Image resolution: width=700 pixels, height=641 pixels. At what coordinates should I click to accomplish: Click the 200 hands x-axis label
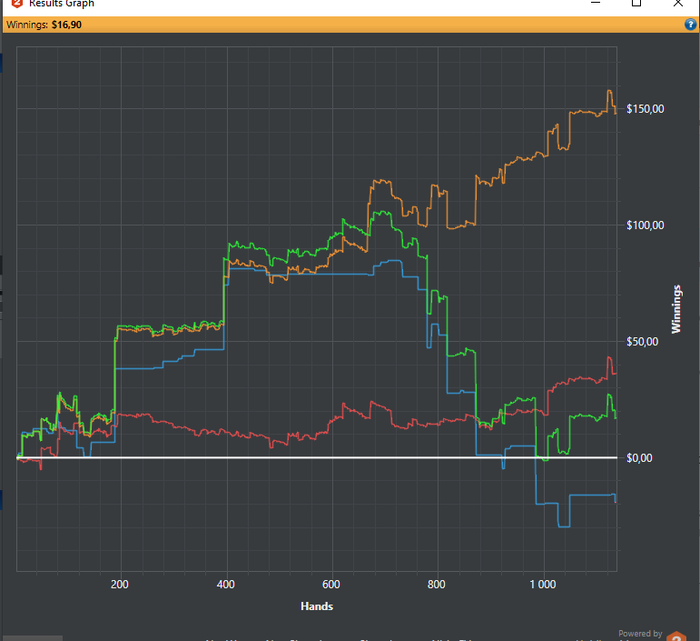coord(119,584)
